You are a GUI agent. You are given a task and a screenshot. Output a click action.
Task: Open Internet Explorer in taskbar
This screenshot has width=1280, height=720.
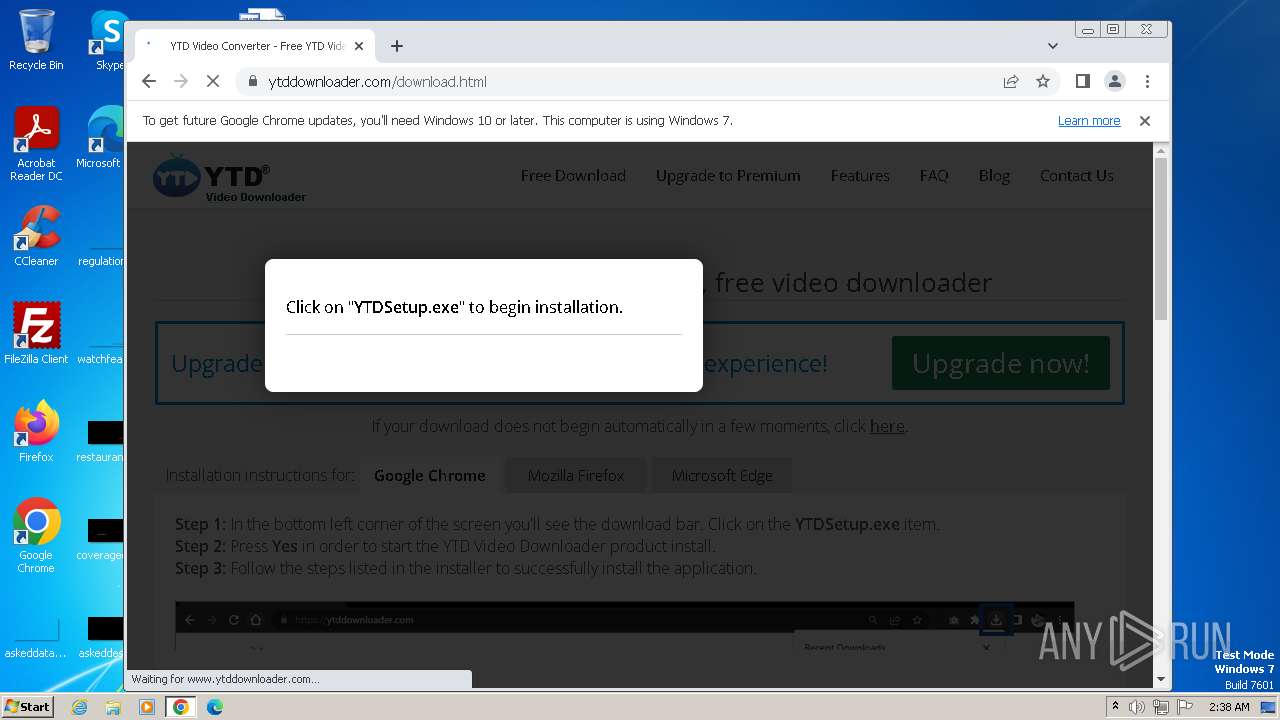[80, 707]
